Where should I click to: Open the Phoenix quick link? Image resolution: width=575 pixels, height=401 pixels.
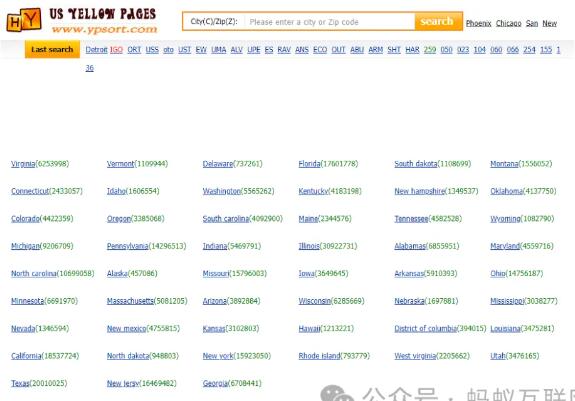pos(478,23)
